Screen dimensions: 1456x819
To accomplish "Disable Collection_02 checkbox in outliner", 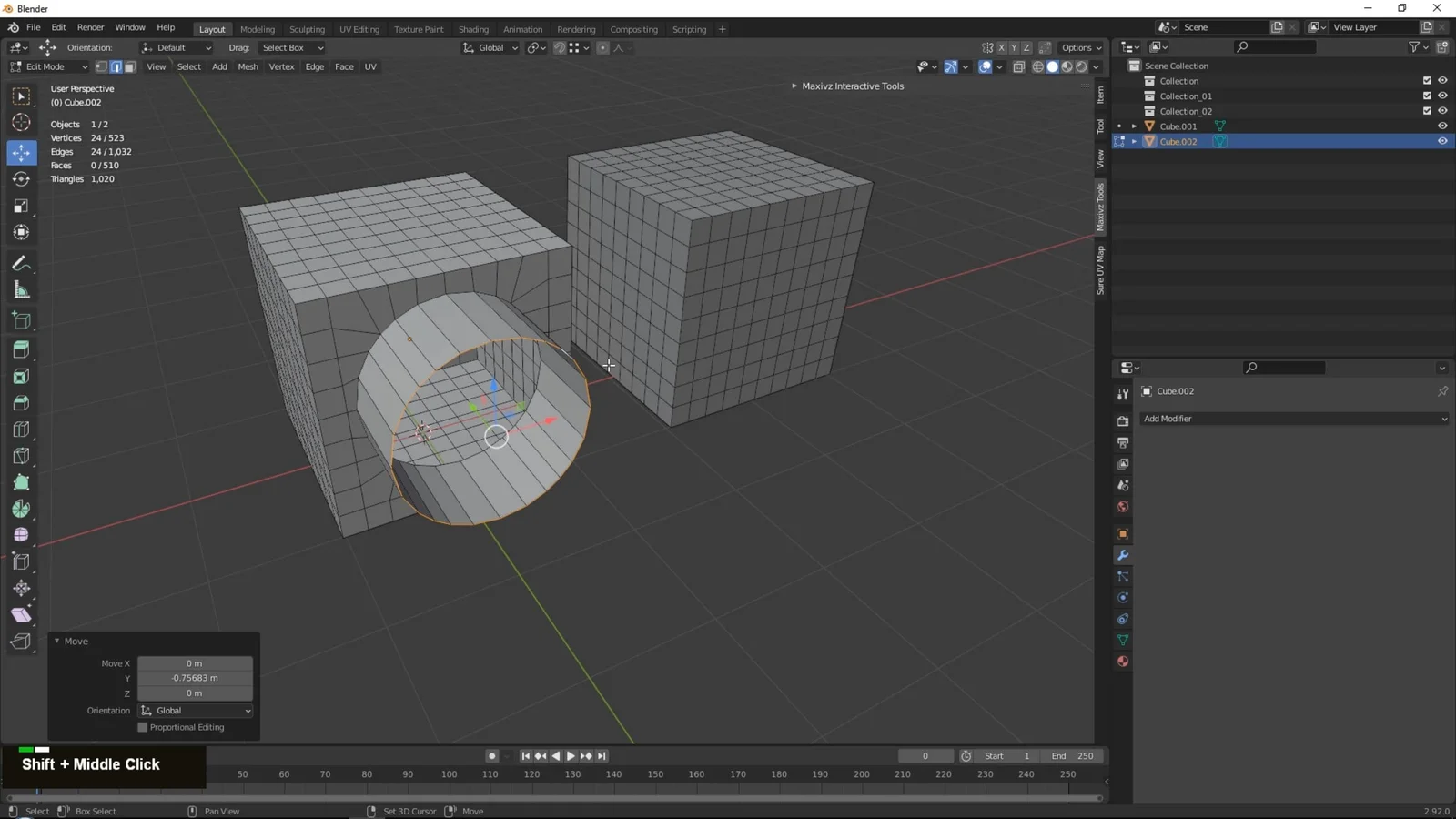I will [1427, 110].
